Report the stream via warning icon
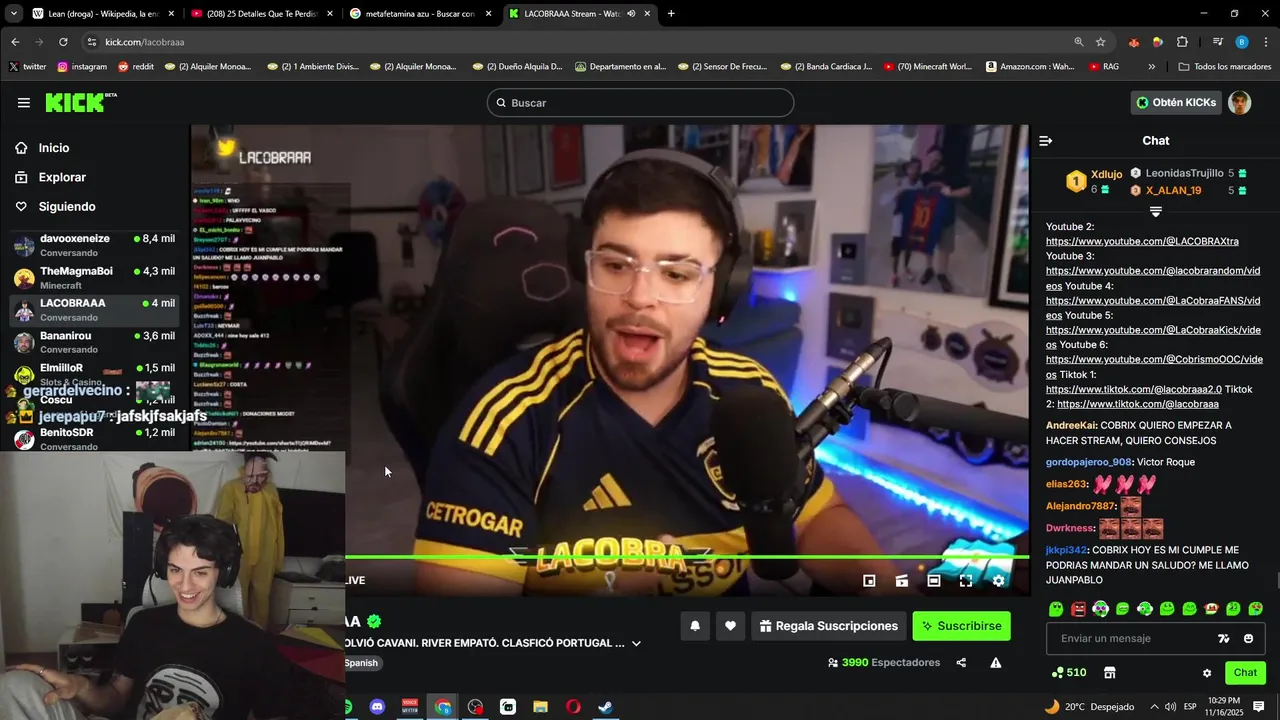The image size is (1280, 720). pos(995,663)
